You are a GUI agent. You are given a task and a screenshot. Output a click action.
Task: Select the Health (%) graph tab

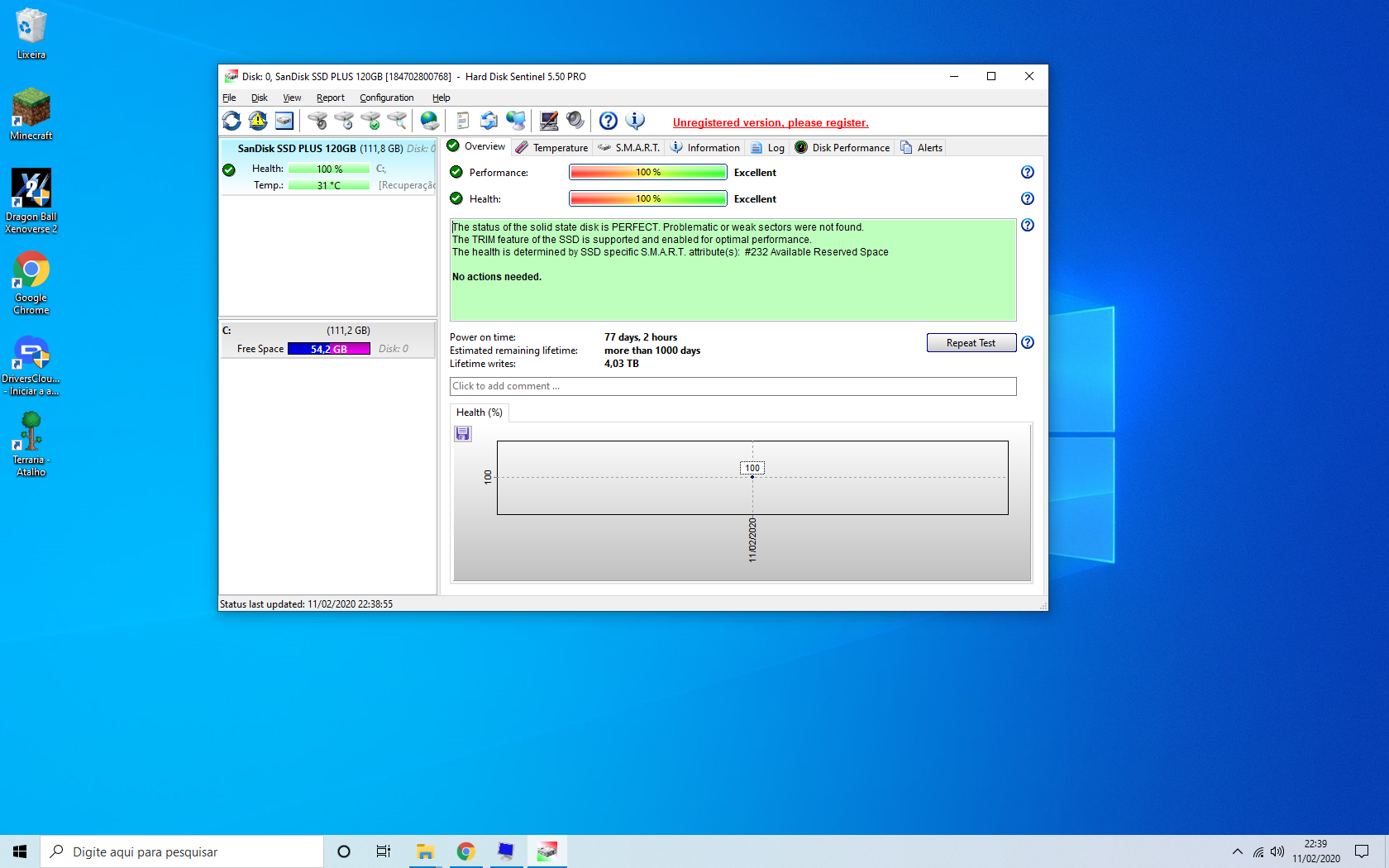pyautogui.click(x=480, y=413)
